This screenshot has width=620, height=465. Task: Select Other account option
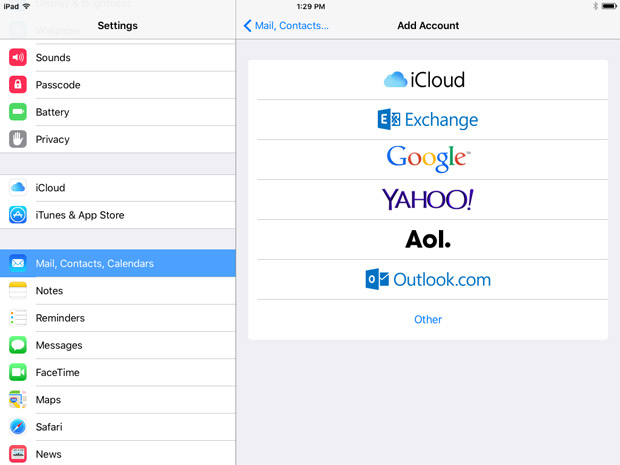point(428,319)
